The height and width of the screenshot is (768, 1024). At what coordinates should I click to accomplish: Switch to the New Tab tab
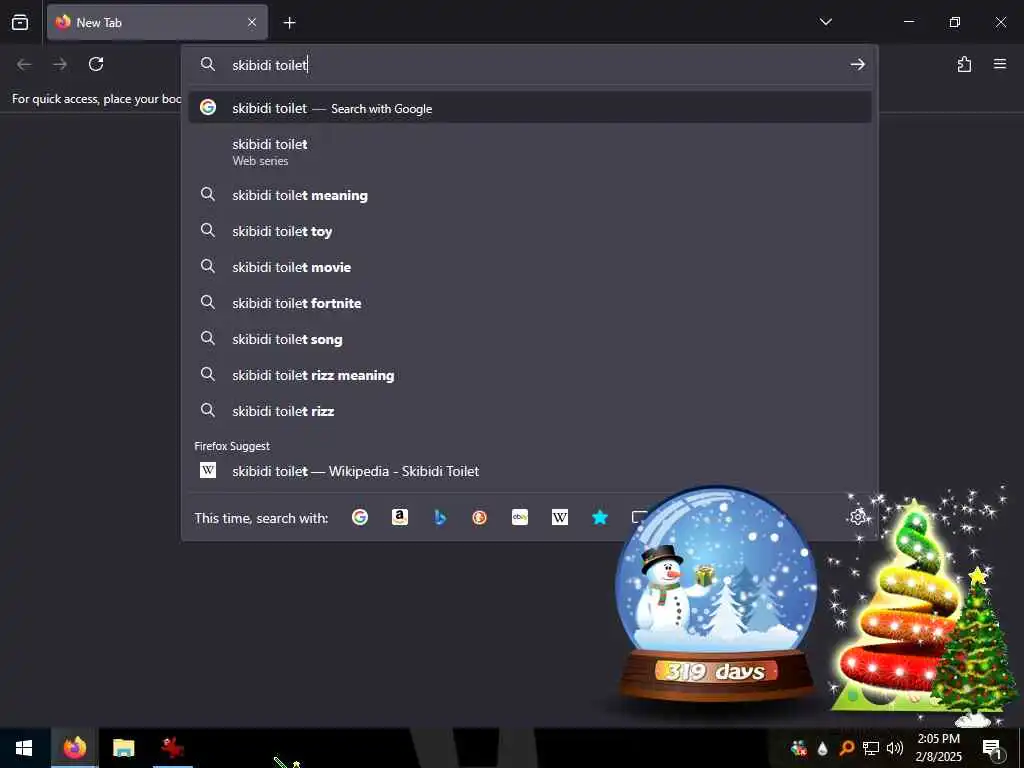click(157, 22)
